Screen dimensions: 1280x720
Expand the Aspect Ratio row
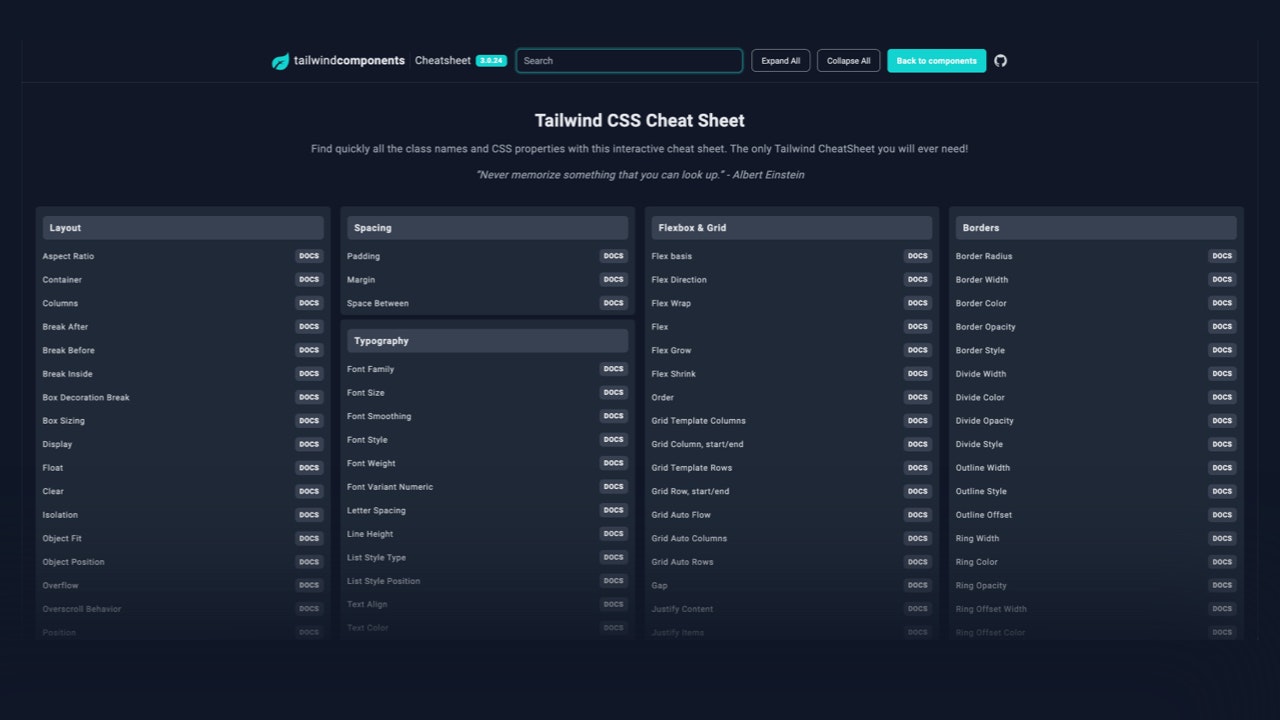(182, 256)
